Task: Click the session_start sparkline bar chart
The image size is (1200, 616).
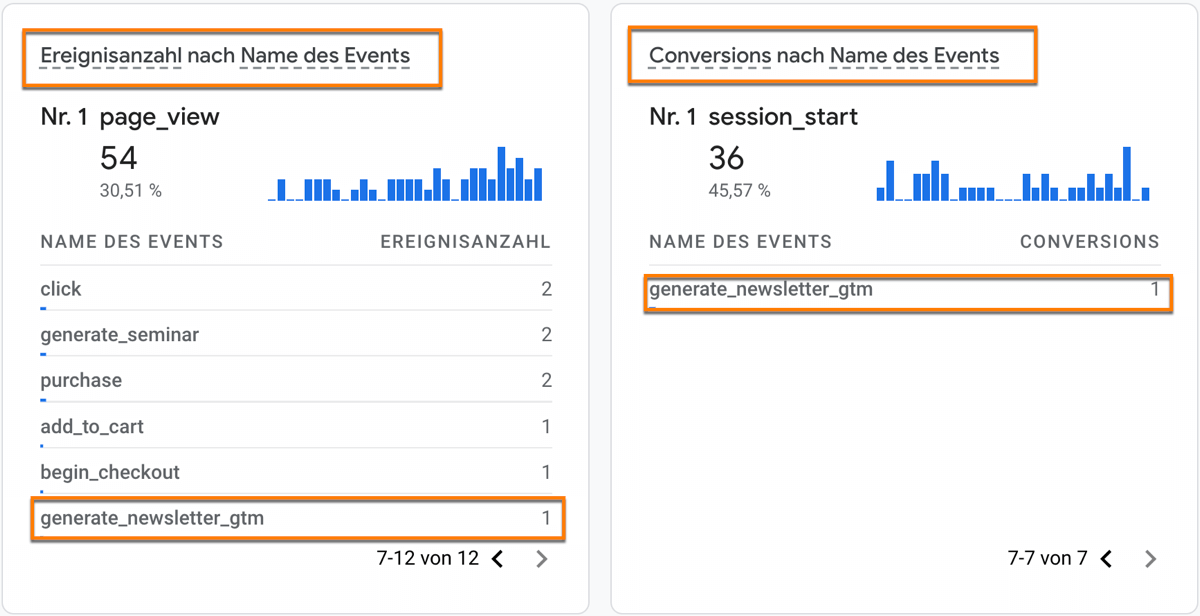Action: [x=1013, y=175]
